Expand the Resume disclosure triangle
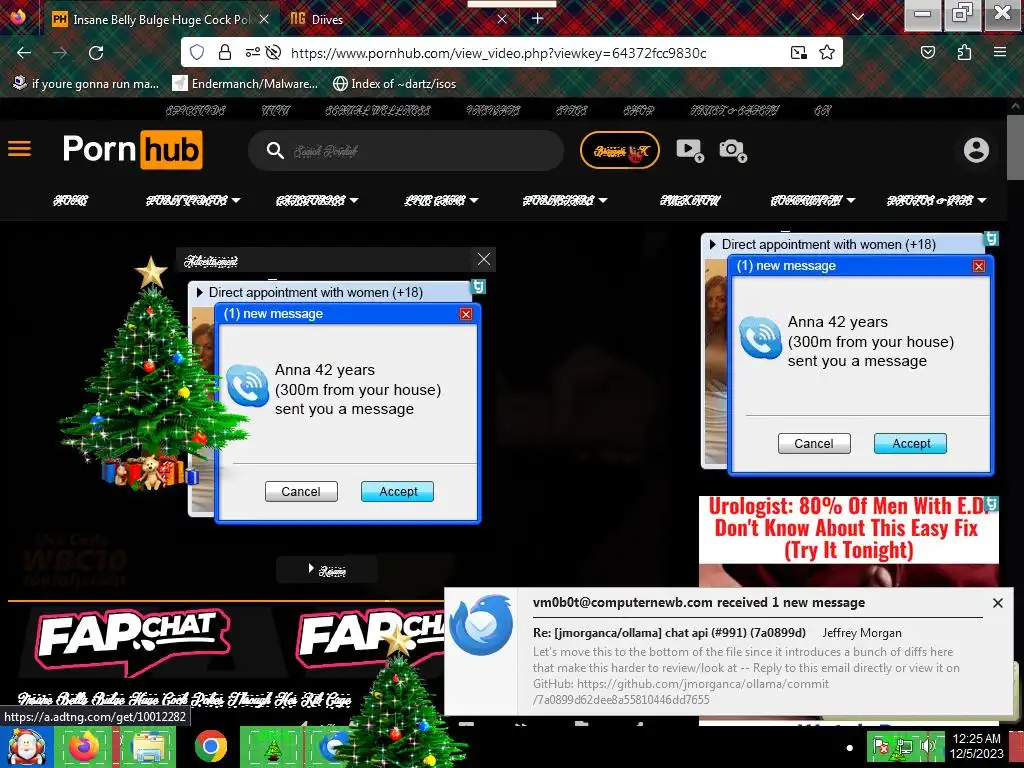 click(312, 569)
